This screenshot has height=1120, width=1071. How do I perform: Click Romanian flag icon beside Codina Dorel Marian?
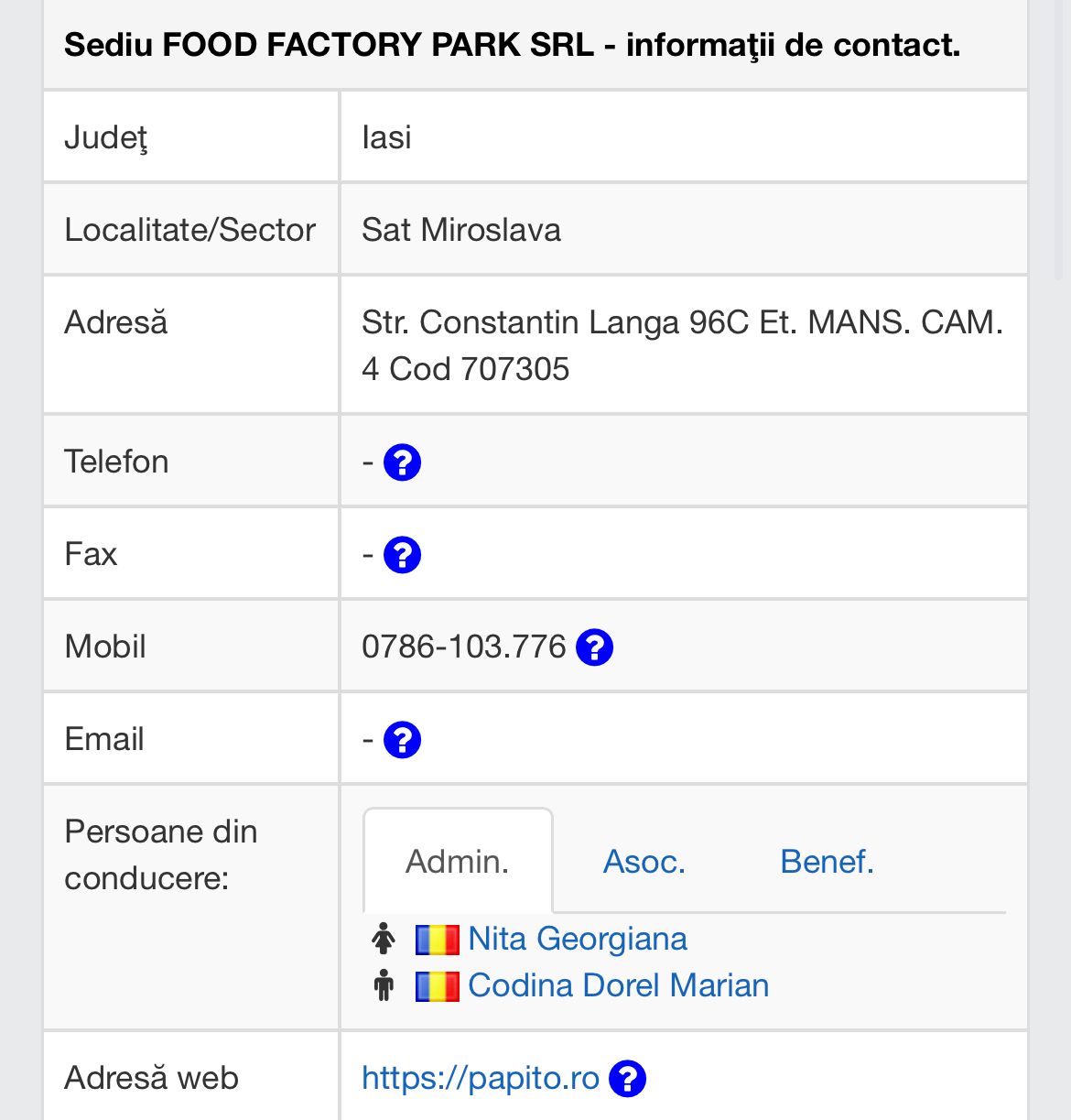click(437, 986)
